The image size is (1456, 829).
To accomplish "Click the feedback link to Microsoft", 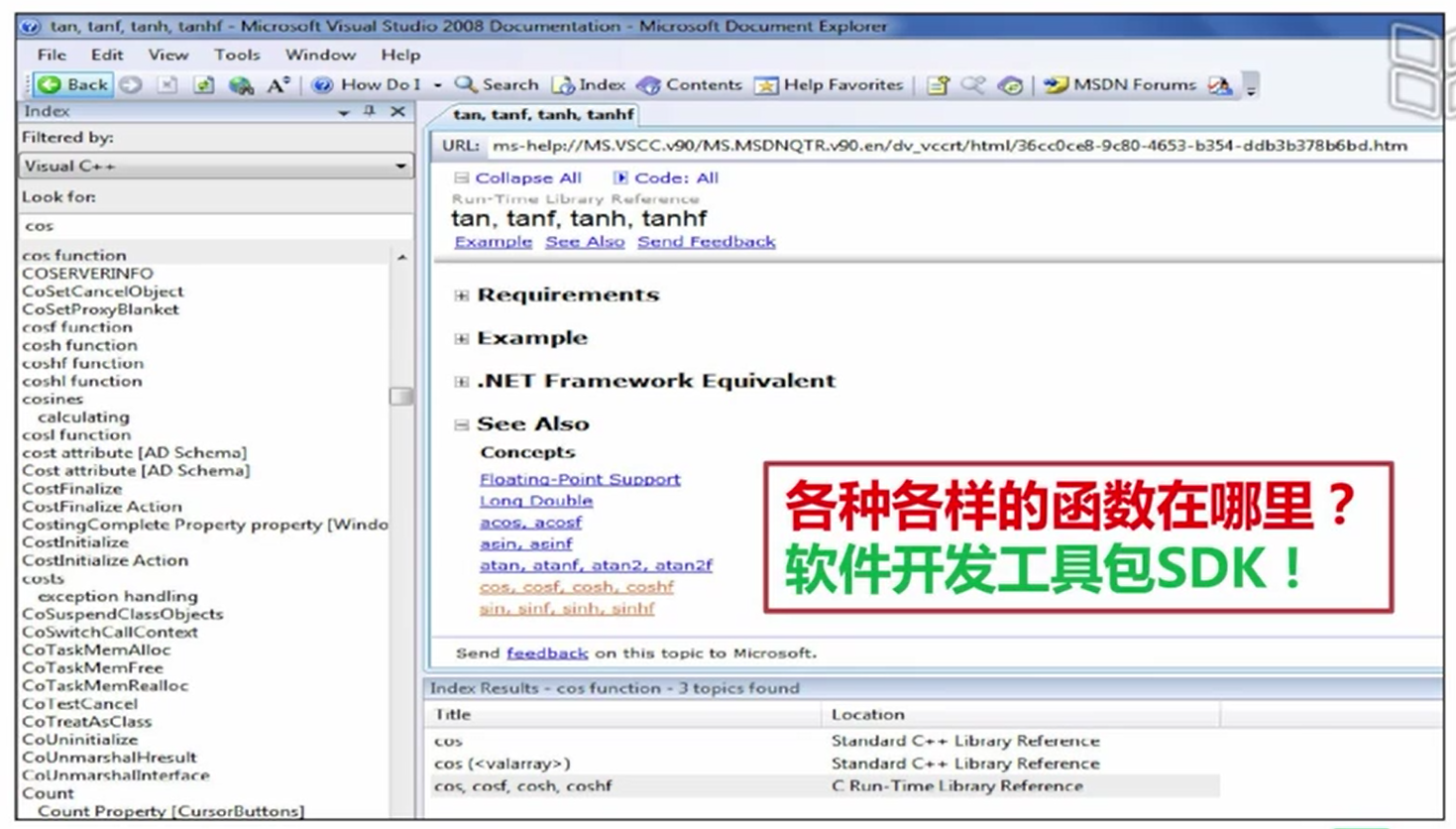I will tap(547, 653).
